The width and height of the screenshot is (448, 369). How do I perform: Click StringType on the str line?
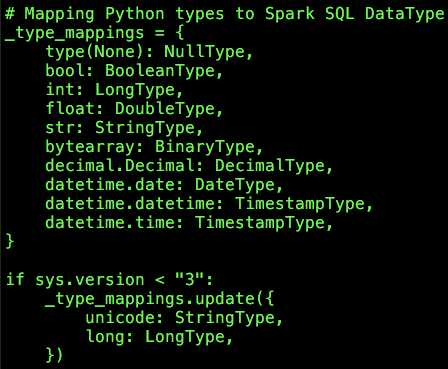click(145, 128)
